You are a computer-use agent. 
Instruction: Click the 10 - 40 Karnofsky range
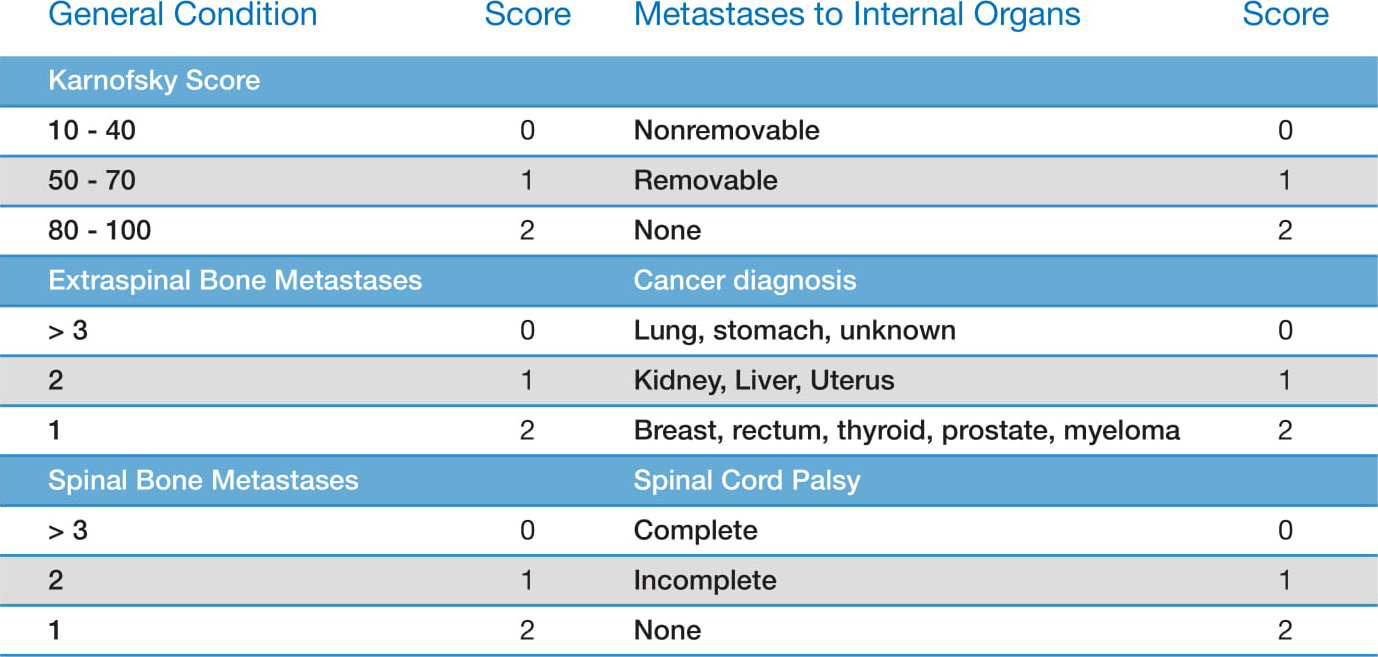point(91,130)
